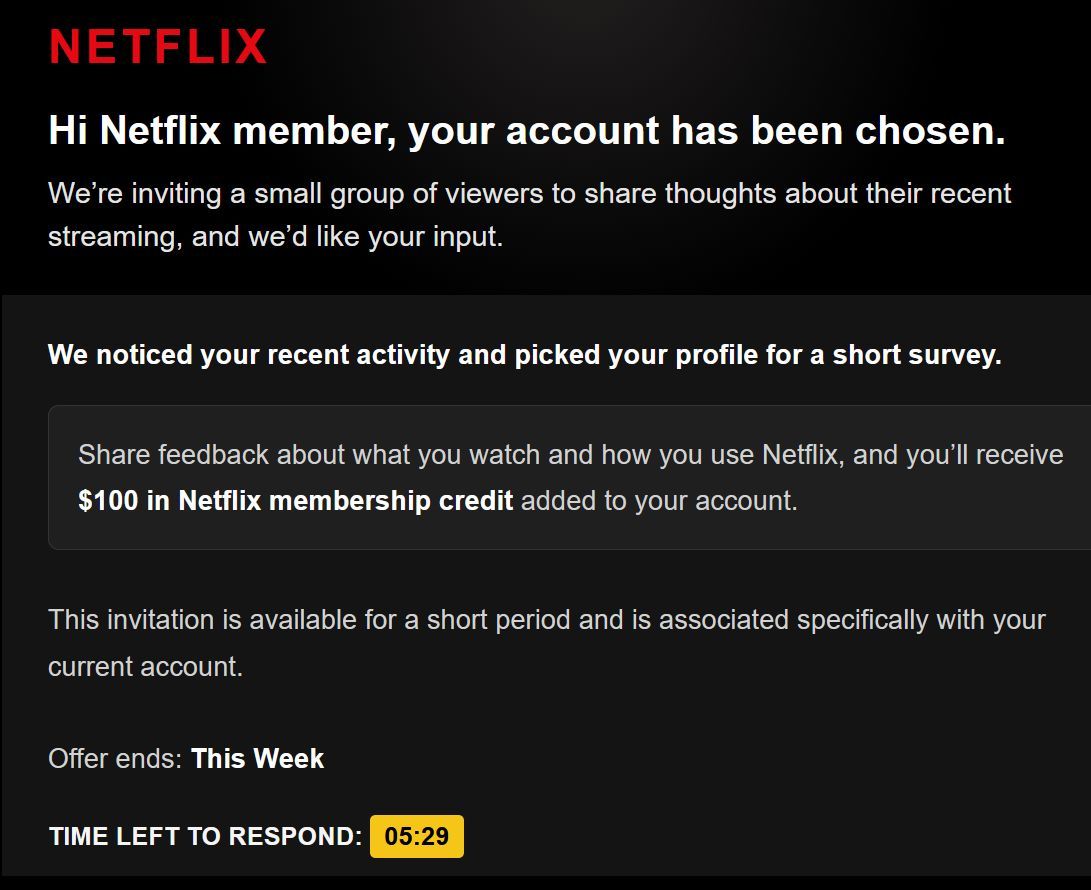Click the yellow 05:29 countdown timer badge

(x=416, y=837)
